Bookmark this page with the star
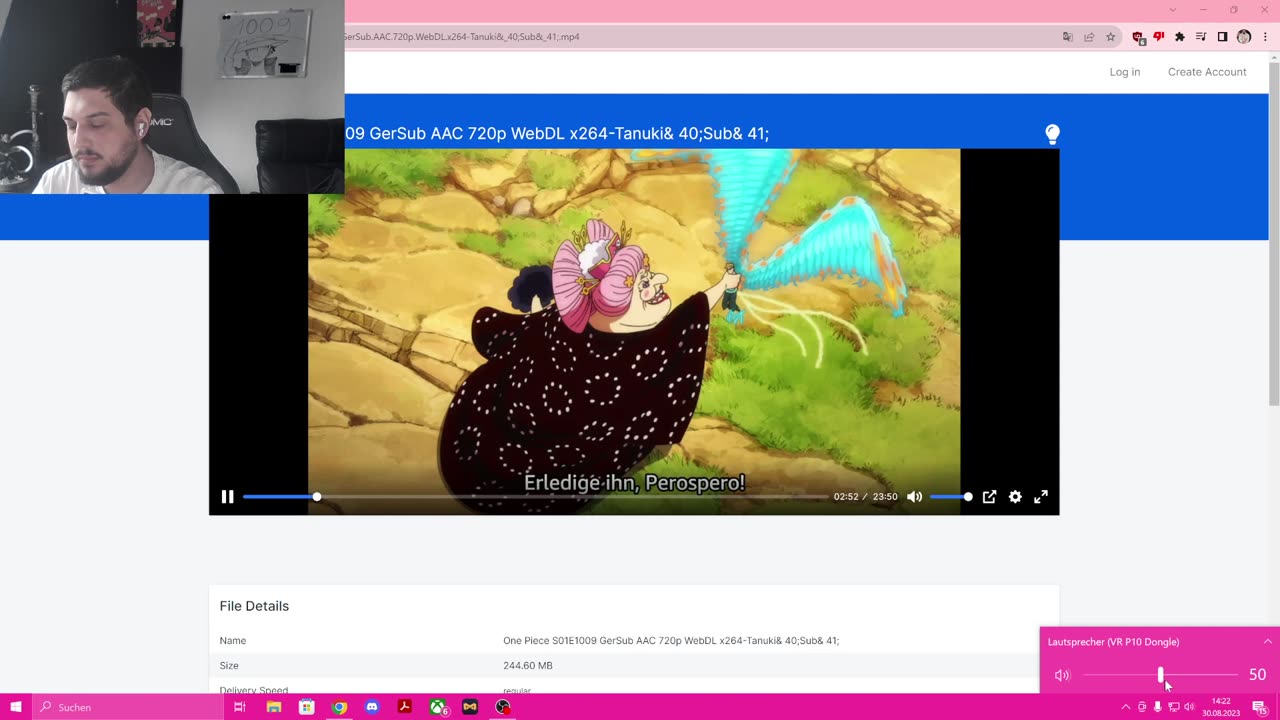This screenshot has height=720, width=1280. click(1110, 37)
